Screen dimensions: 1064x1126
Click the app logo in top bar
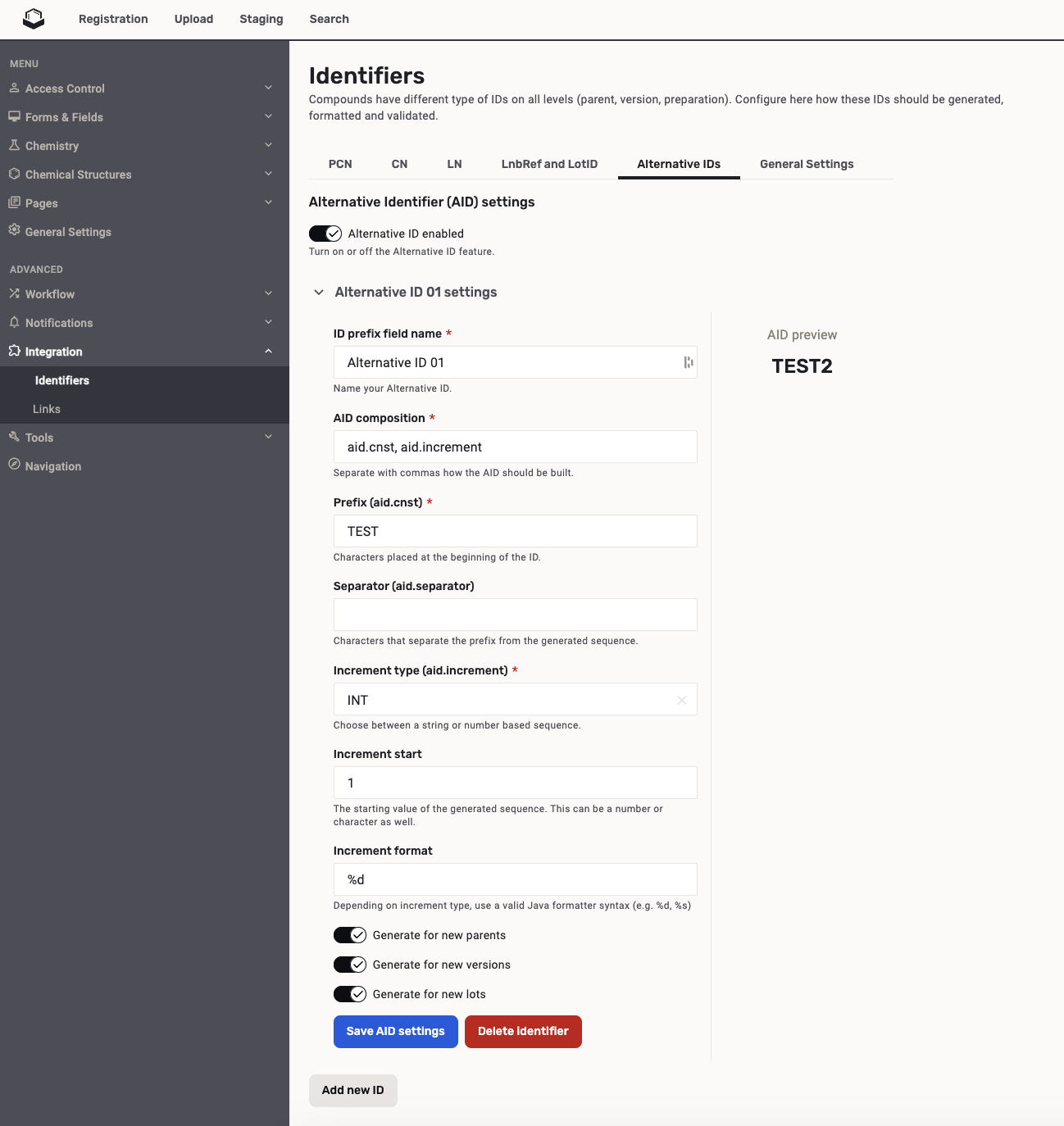pos(34,19)
